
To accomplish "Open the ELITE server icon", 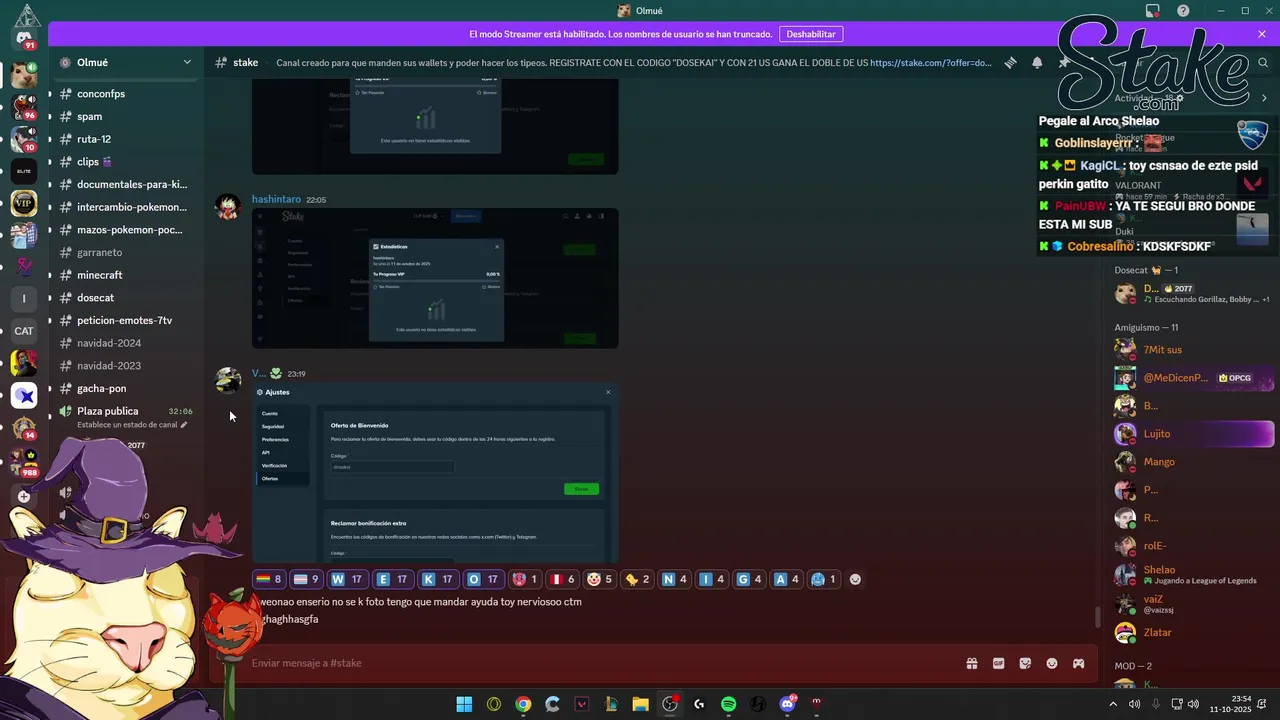I will [x=24, y=172].
